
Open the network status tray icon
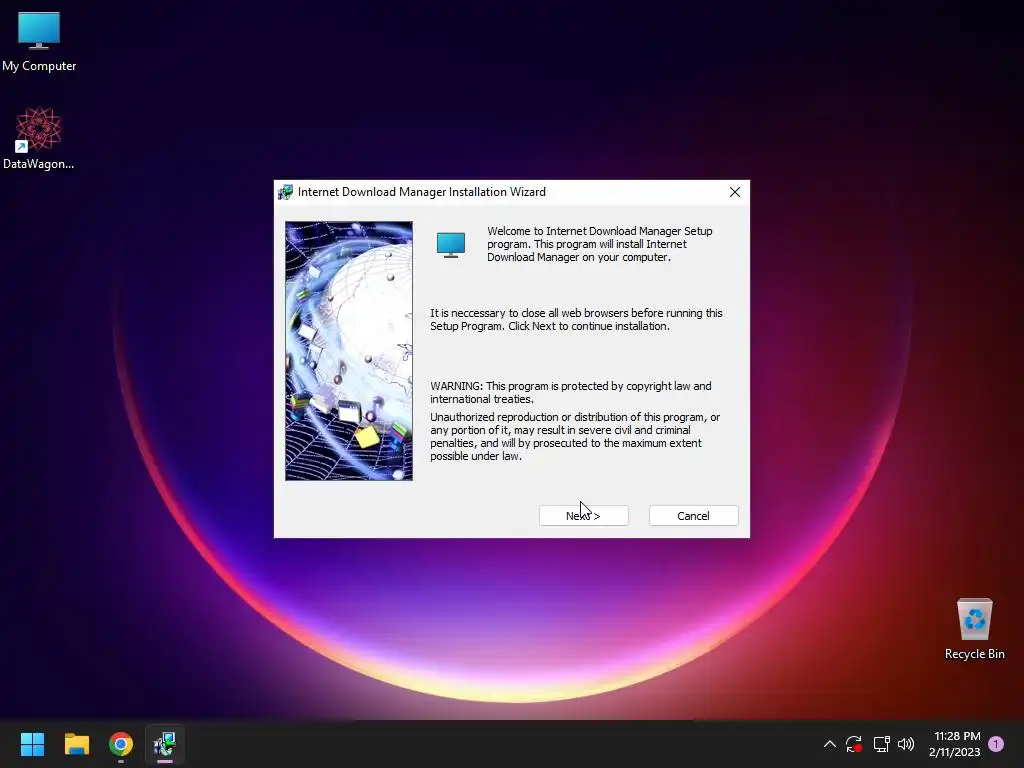(882, 744)
